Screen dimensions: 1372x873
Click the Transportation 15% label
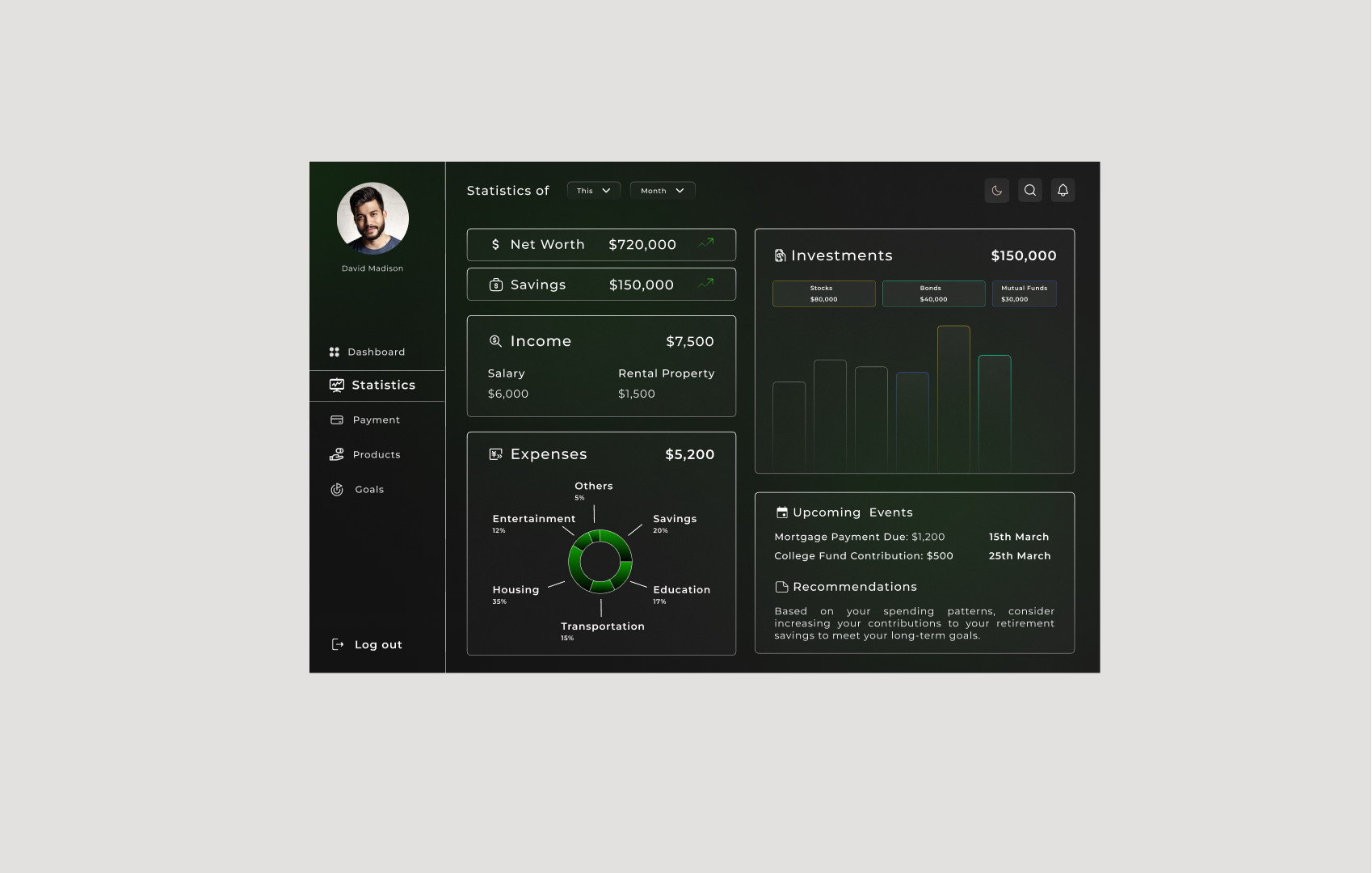[x=603, y=630]
